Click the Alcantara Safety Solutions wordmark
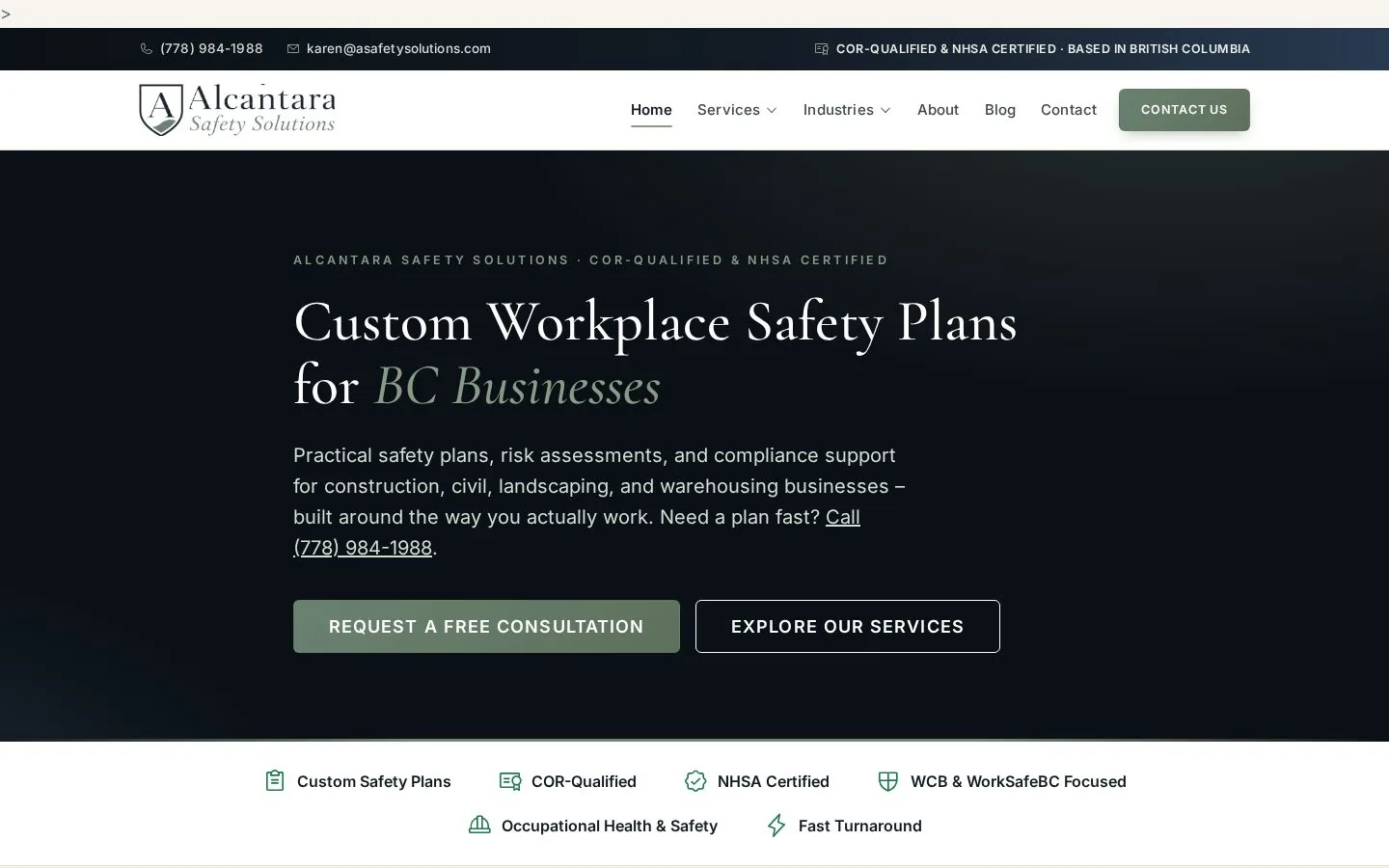 pos(262,110)
